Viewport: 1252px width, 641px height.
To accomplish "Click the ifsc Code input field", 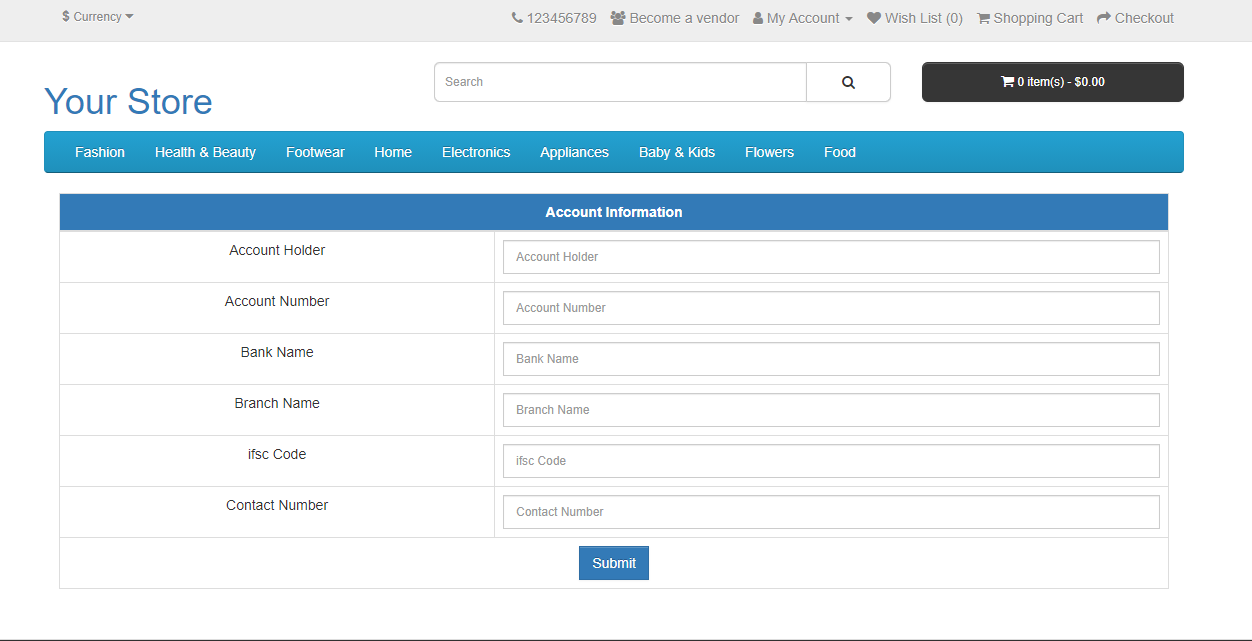I will [831, 460].
